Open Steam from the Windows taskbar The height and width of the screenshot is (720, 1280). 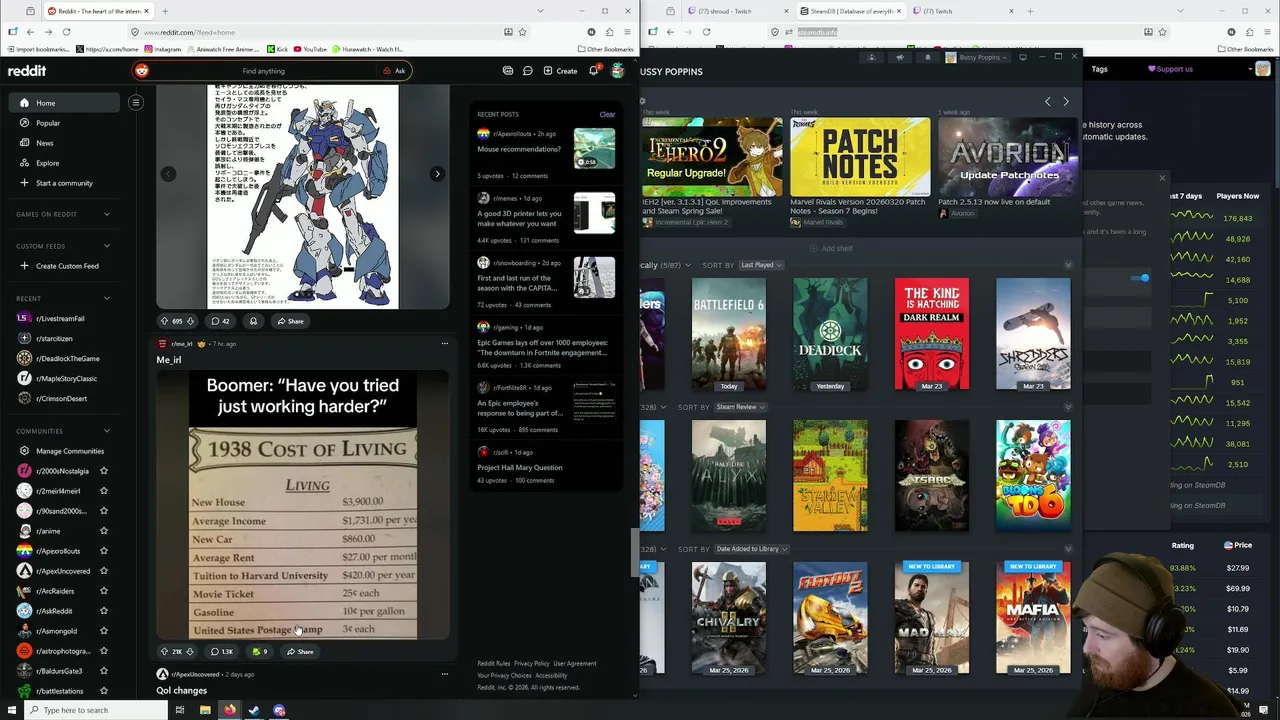[254, 710]
